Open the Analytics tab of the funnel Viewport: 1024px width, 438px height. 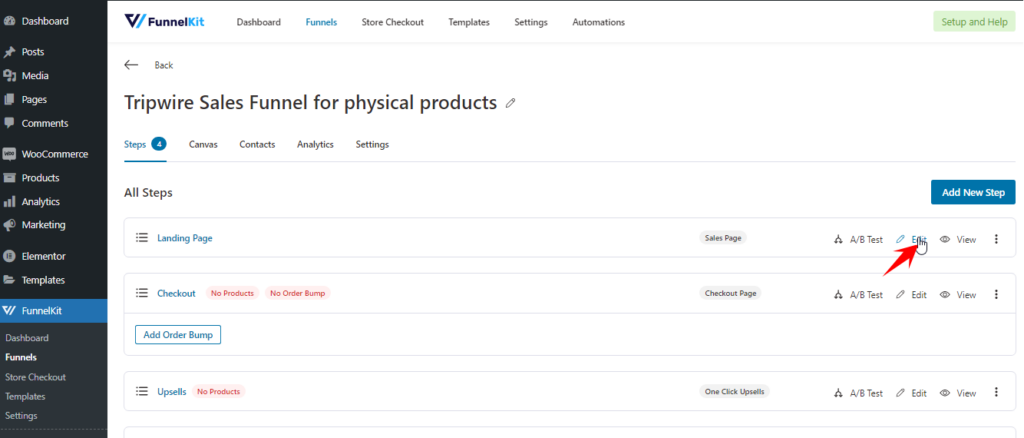click(x=315, y=144)
